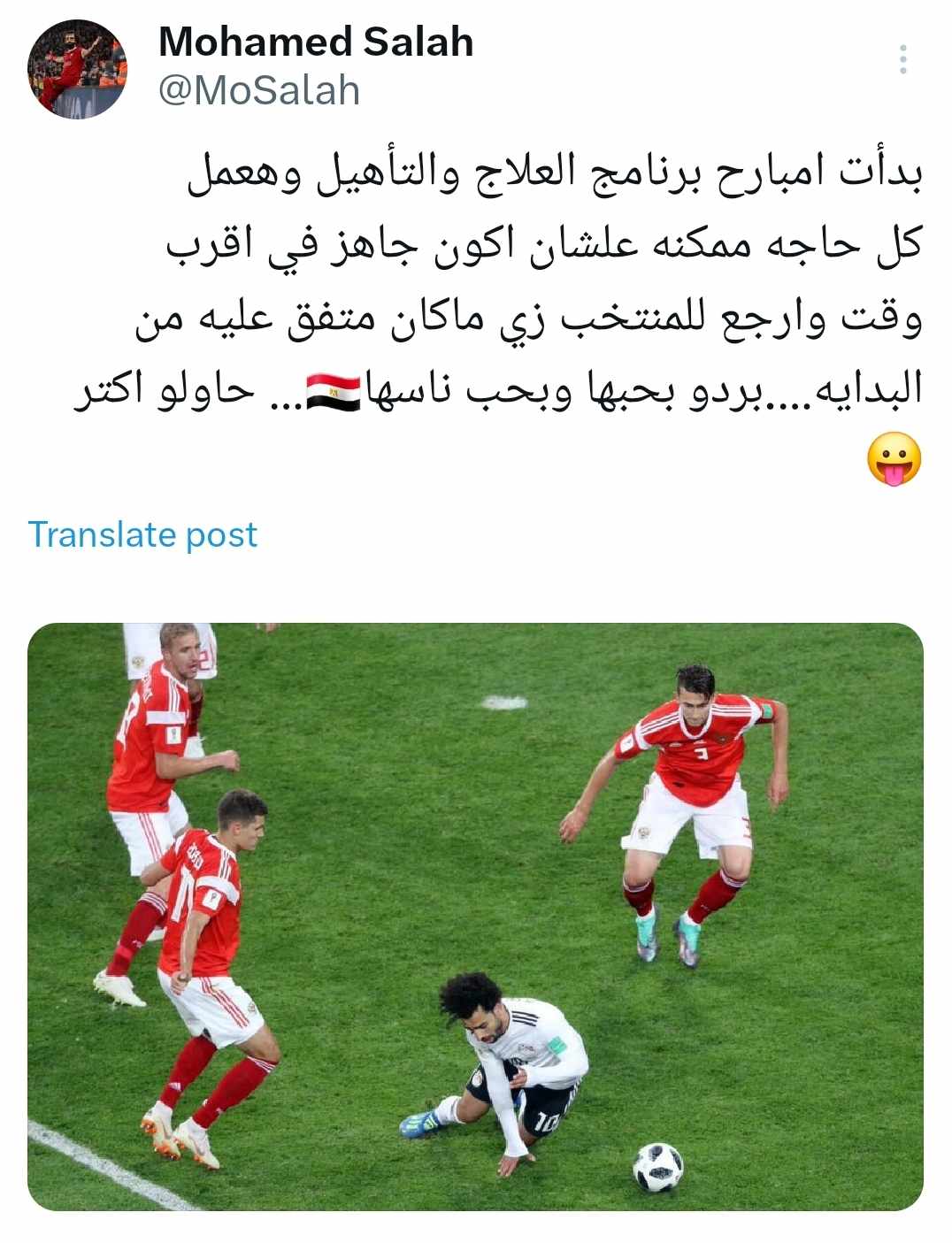Image resolution: width=952 pixels, height=1243 pixels.
Task: Open the Mohamed Salah display name
Action: 316,42
